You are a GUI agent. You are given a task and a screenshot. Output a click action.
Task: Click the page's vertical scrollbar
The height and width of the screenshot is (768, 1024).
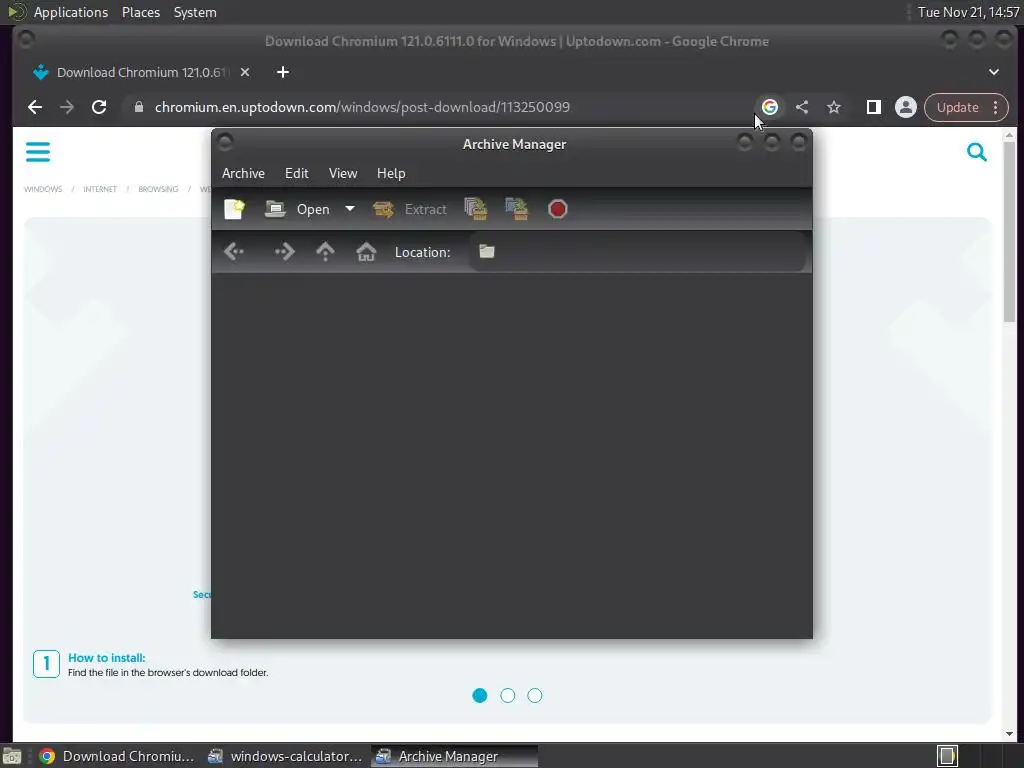[x=1010, y=232]
